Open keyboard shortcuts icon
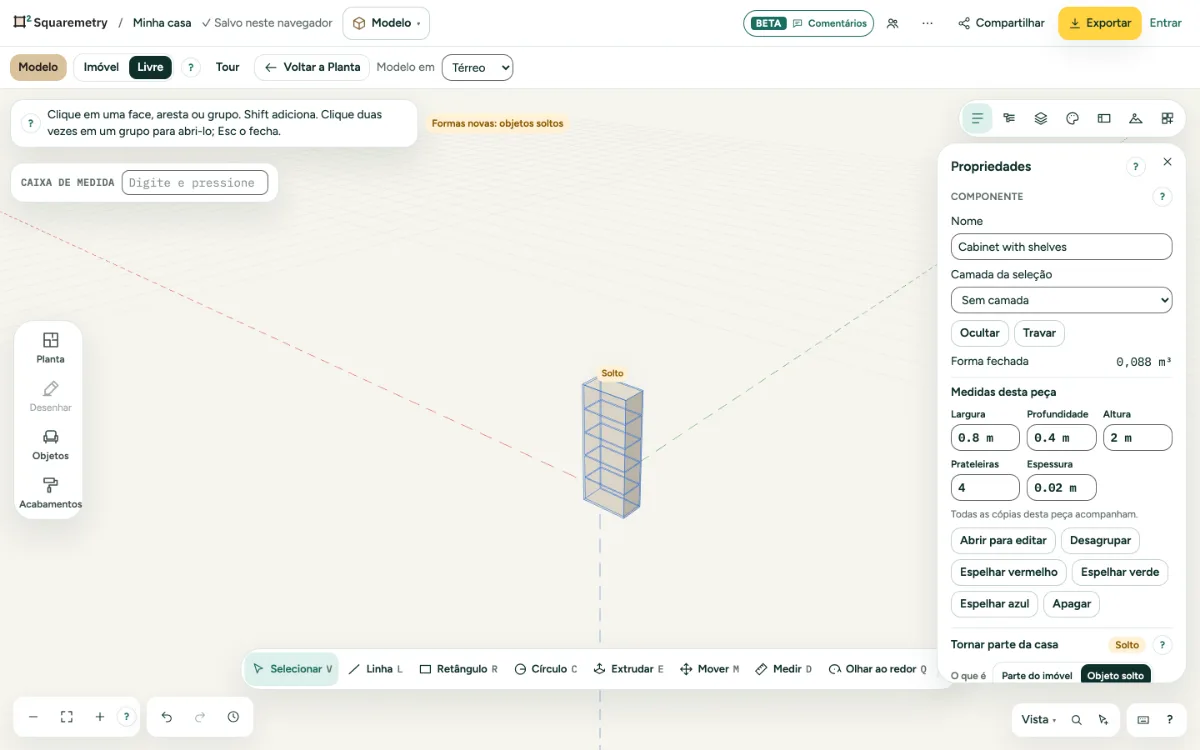Image resolution: width=1200 pixels, height=750 pixels. click(1143, 719)
